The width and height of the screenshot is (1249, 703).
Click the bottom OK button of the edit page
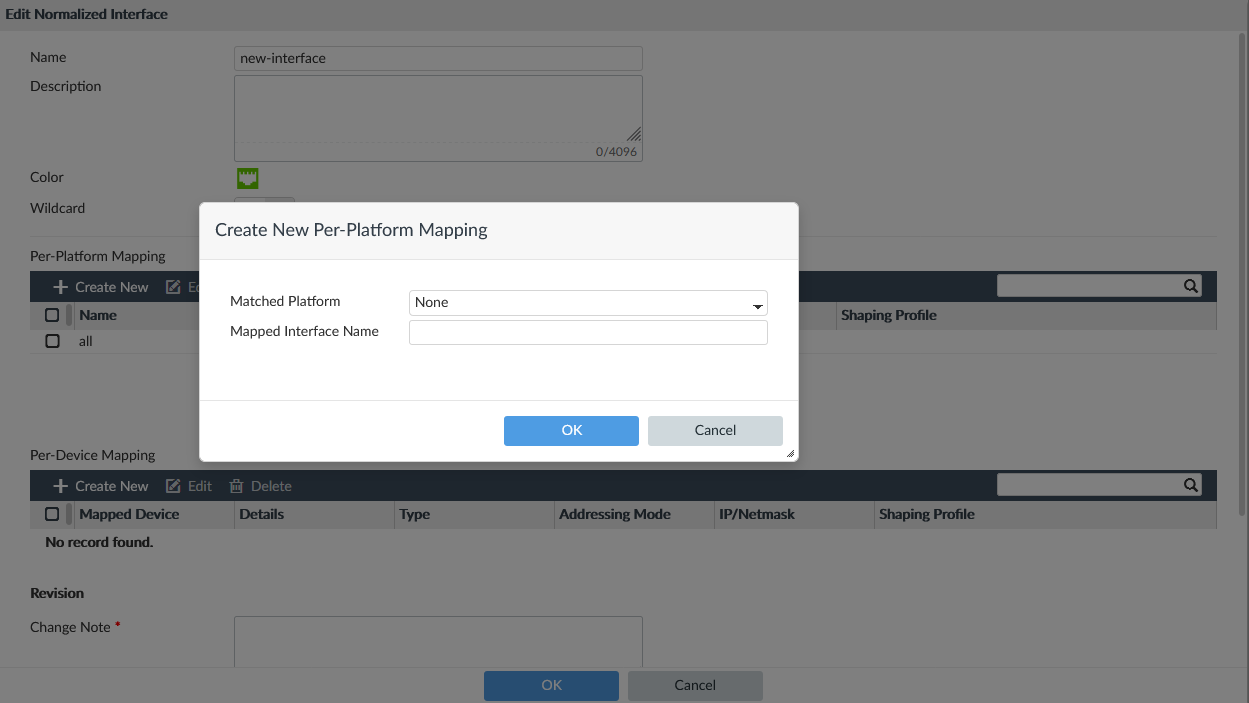click(551, 686)
